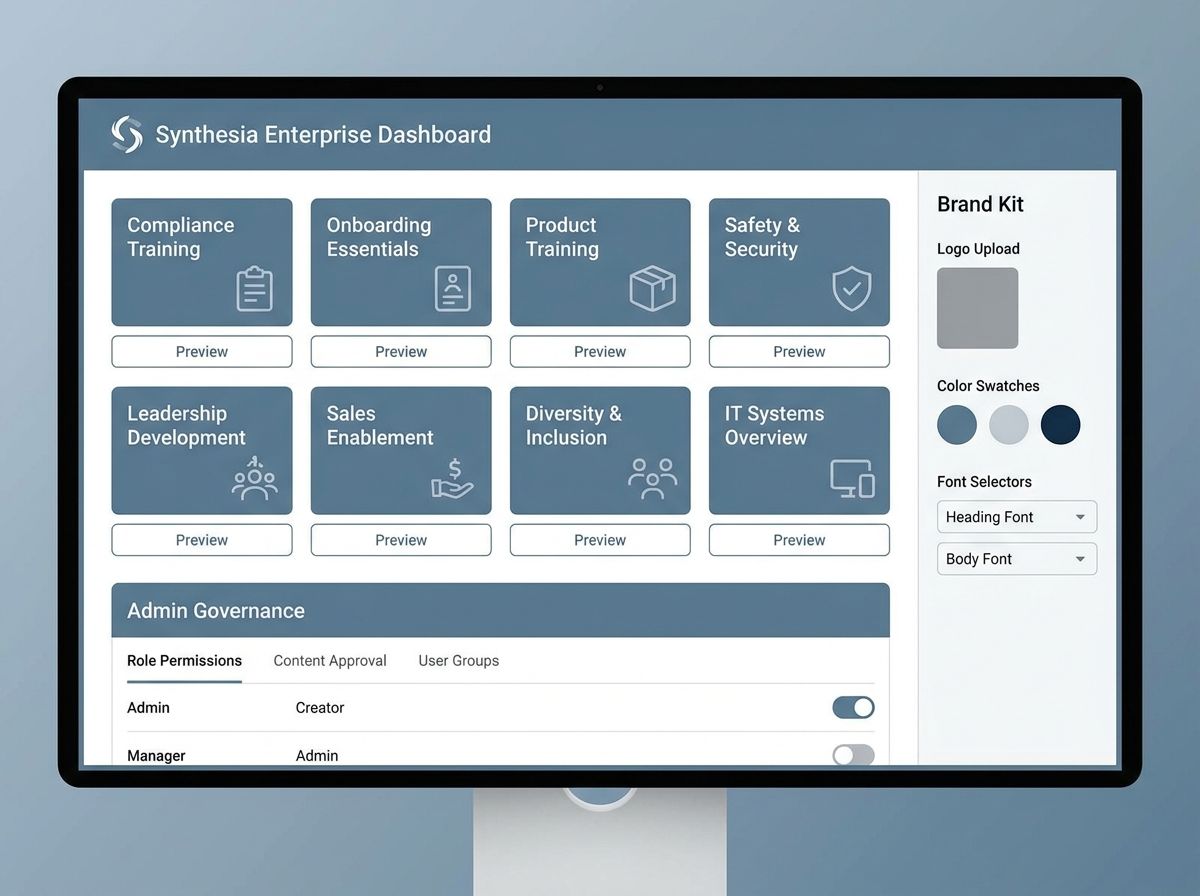Preview the Sales Enablement template

pyautogui.click(x=401, y=540)
